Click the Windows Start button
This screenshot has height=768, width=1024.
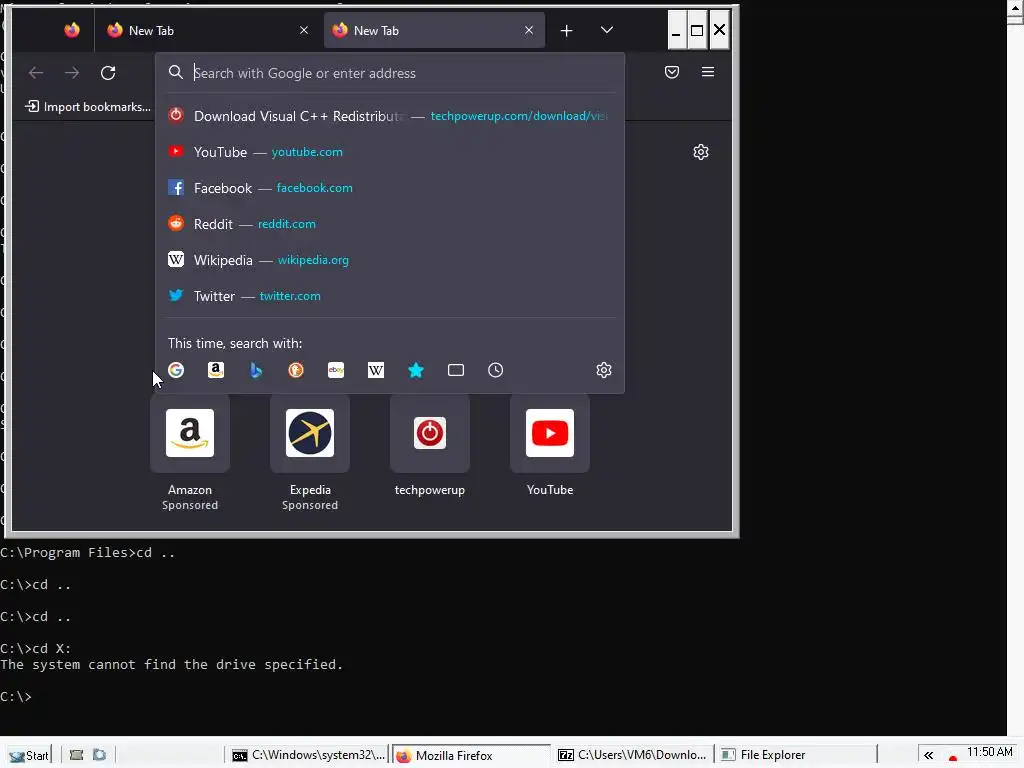point(29,755)
